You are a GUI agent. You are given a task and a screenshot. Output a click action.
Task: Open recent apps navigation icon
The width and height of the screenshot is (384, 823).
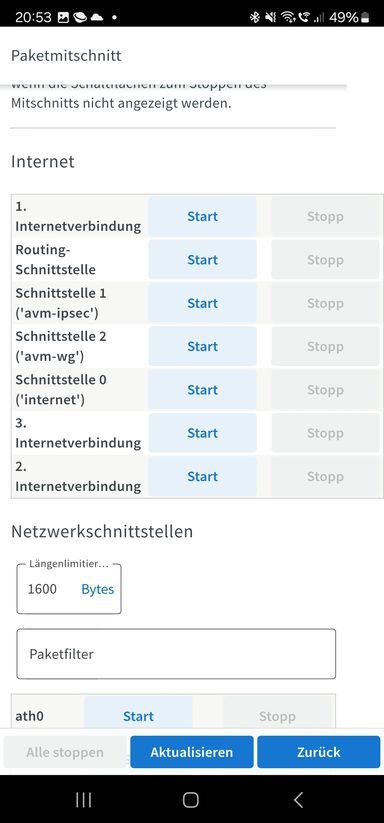(x=83, y=799)
